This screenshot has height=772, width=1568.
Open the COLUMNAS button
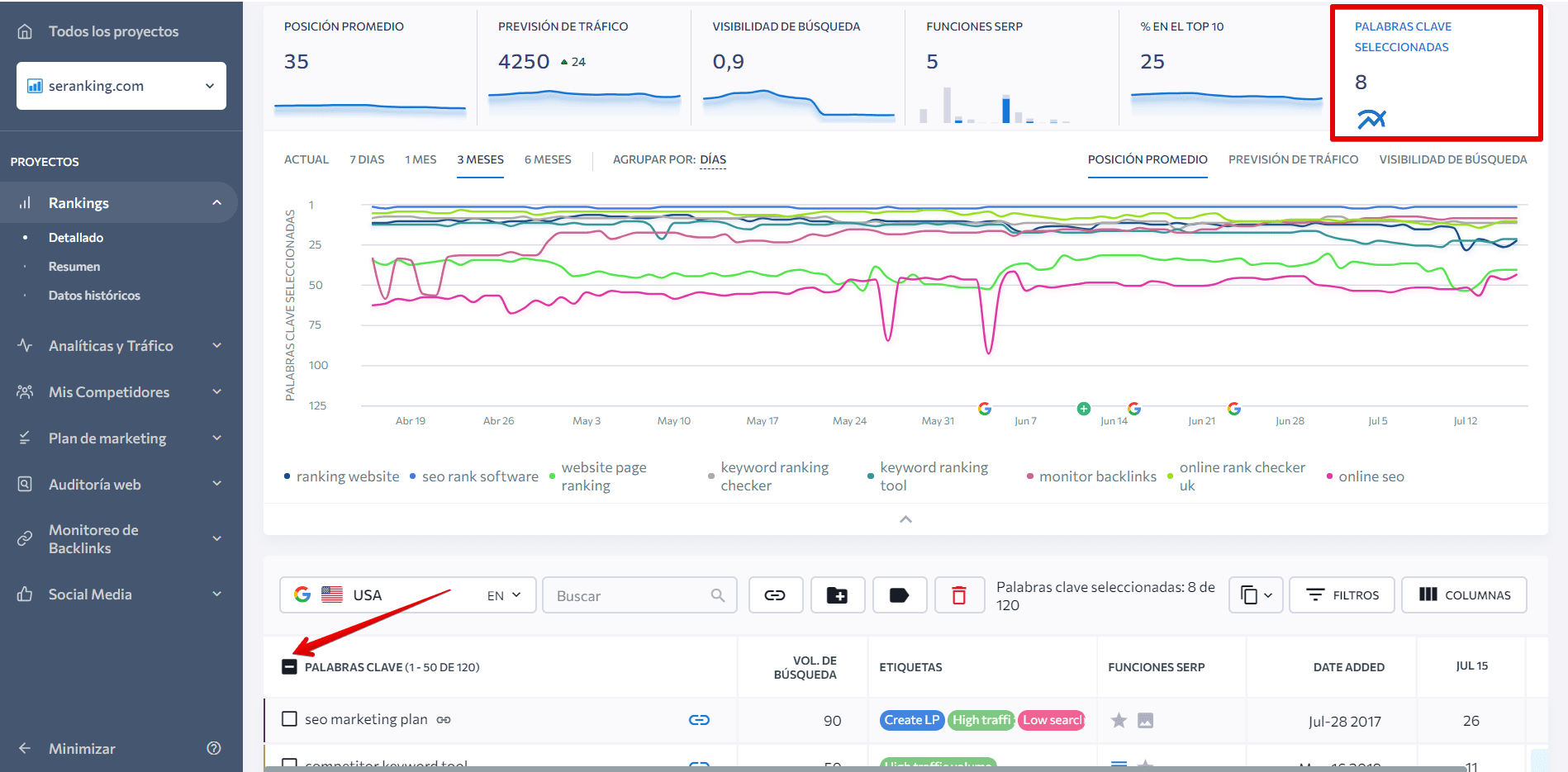click(x=1464, y=595)
